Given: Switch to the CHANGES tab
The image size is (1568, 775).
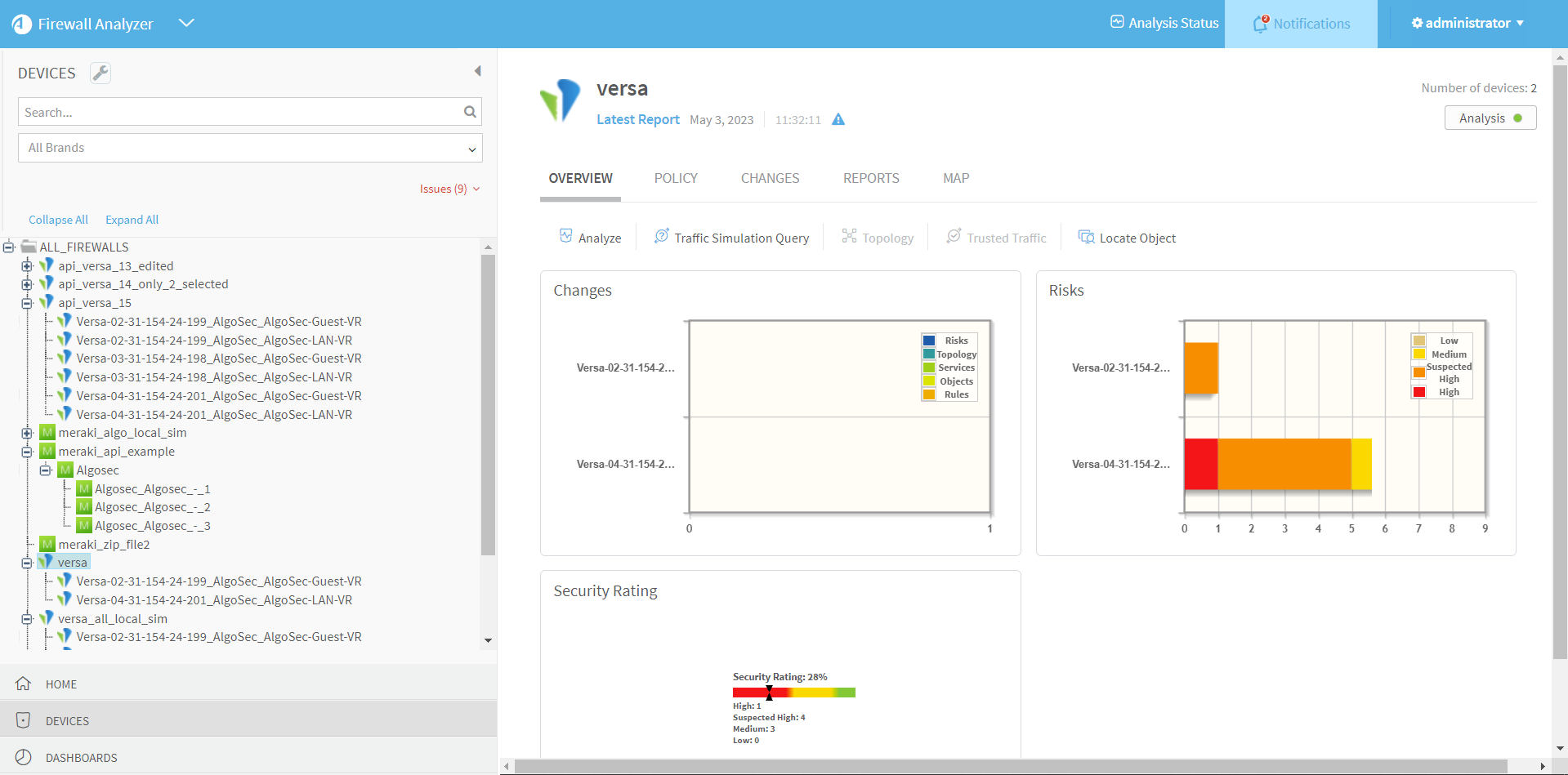Looking at the screenshot, I should point(770,178).
